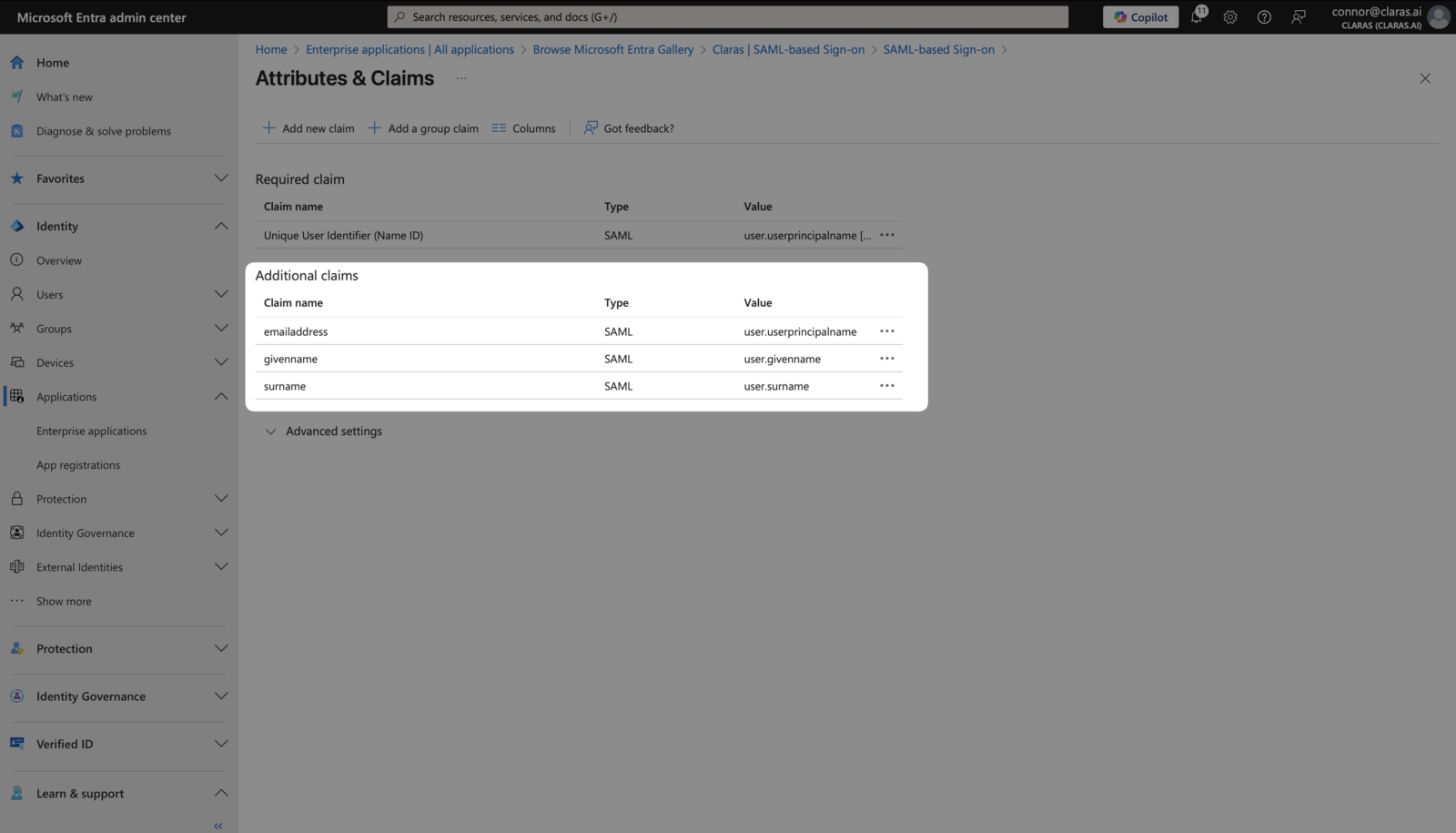This screenshot has width=1456, height=833.
Task: Open Browse Microsoft Entra Gallery breadcrumb
Action: pos(613,49)
